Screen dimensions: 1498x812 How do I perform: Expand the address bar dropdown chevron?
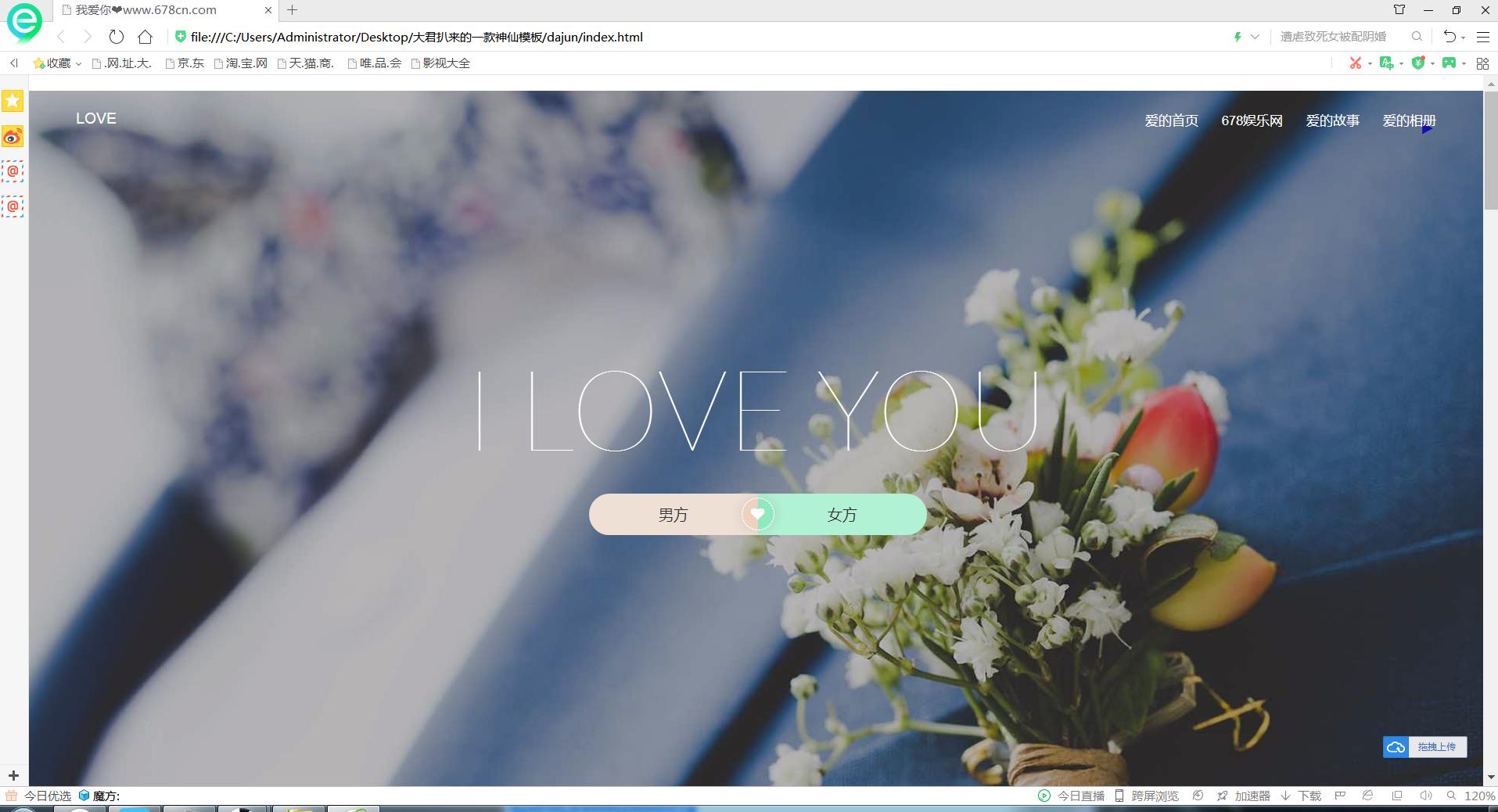pyautogui.click(x=1255, y=37)
